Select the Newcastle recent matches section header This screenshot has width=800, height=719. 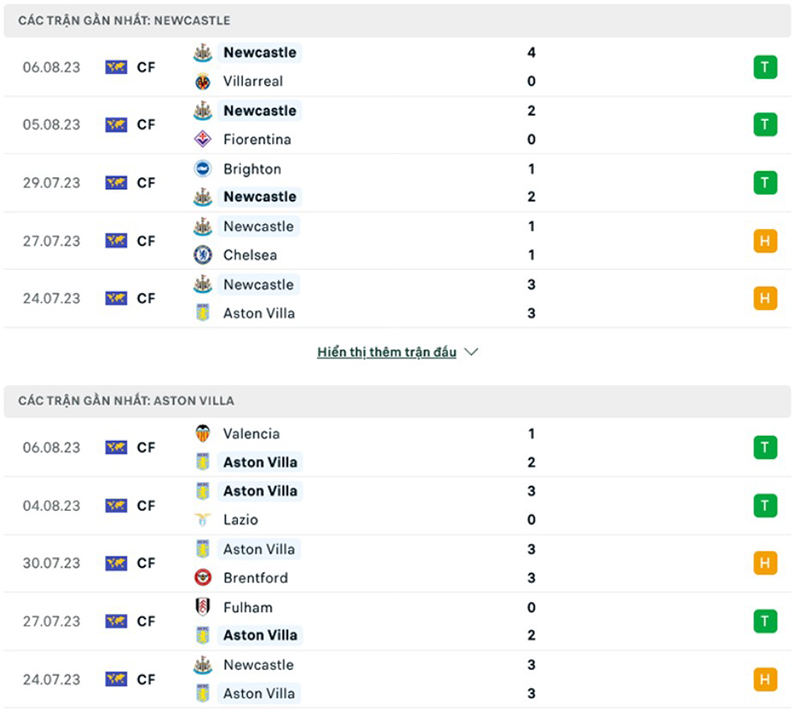[124, 20]
